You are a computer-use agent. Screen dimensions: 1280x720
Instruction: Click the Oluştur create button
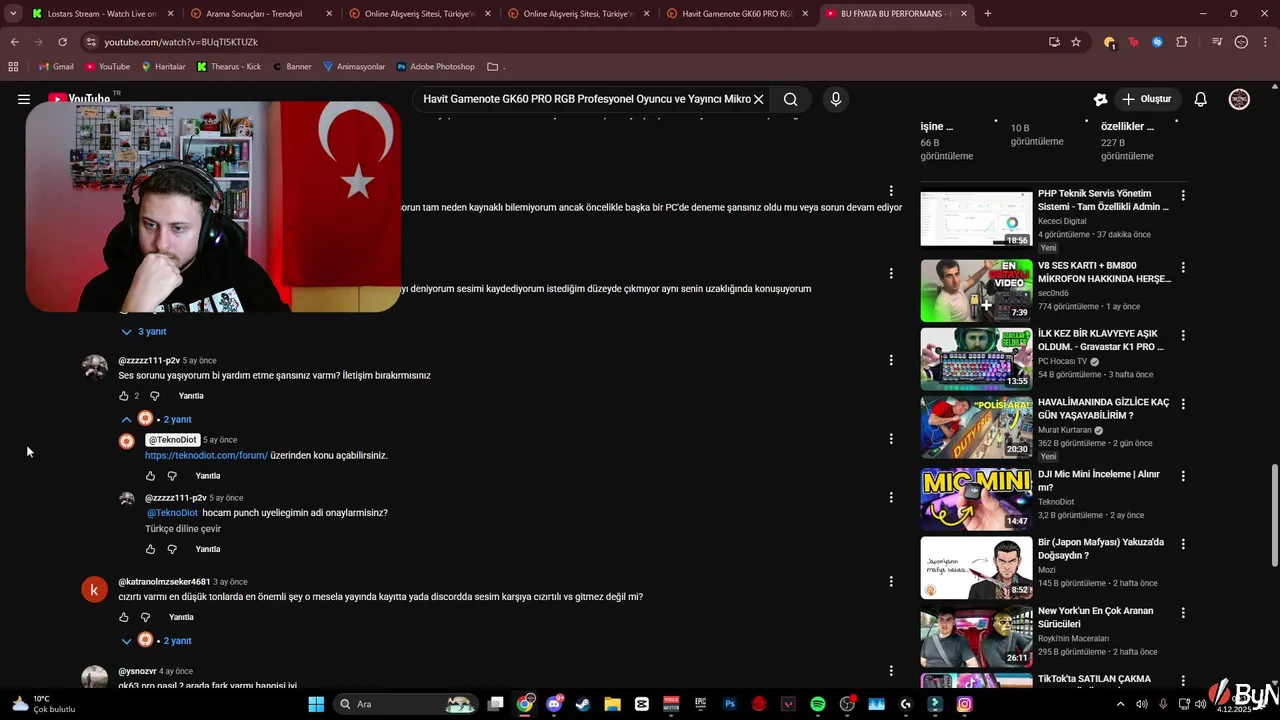pyautogui.click(x=1146, y=99)
